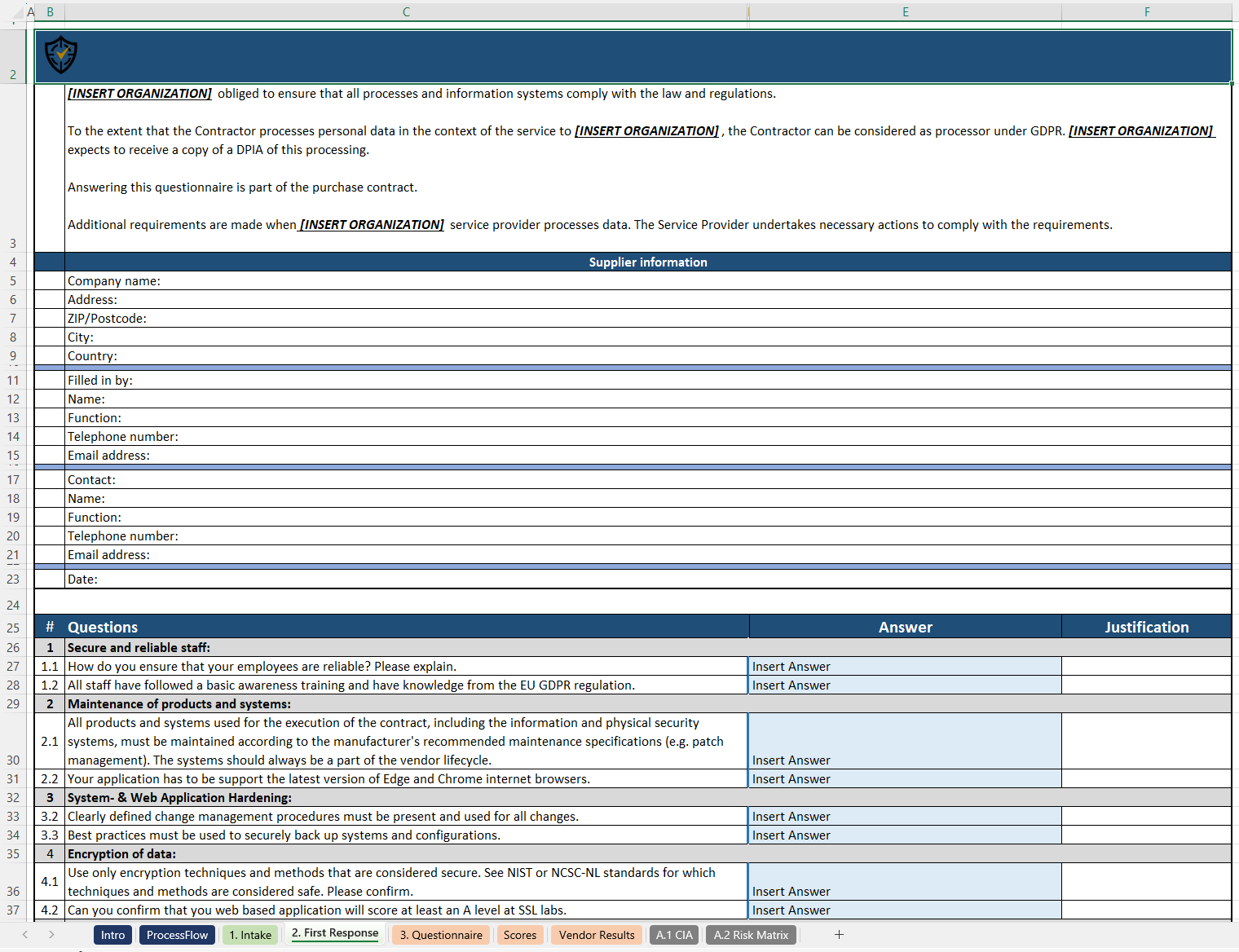Add a new worksheet using the plus icon
Image resolution: width=1239 pixels, height=952 pixels.
(839, 935)
